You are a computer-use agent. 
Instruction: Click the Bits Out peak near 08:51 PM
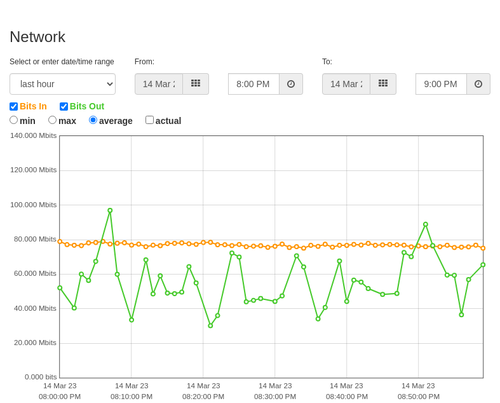pos(425,224)
